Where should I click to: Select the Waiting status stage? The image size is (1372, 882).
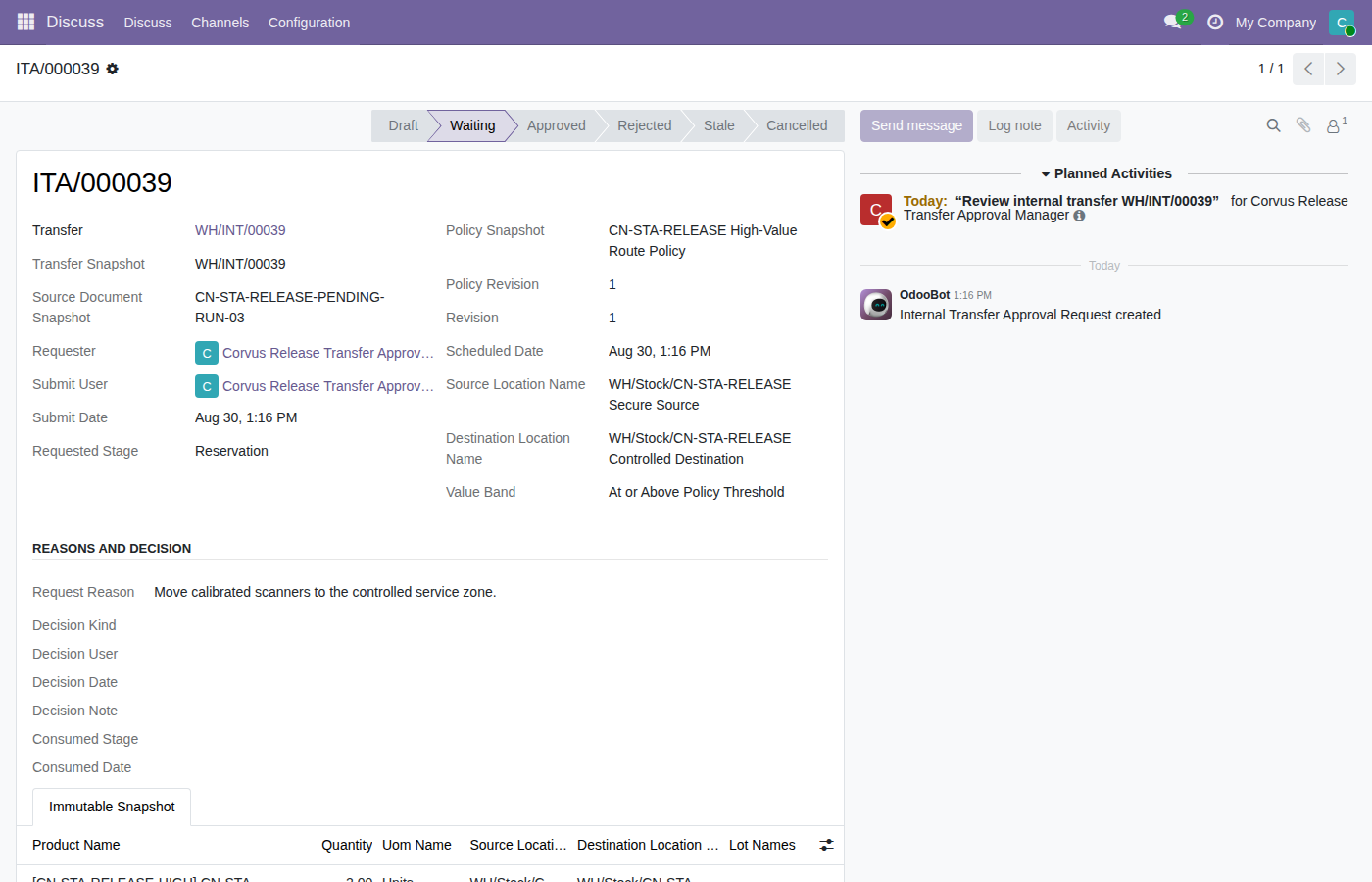tap(472, 125)
